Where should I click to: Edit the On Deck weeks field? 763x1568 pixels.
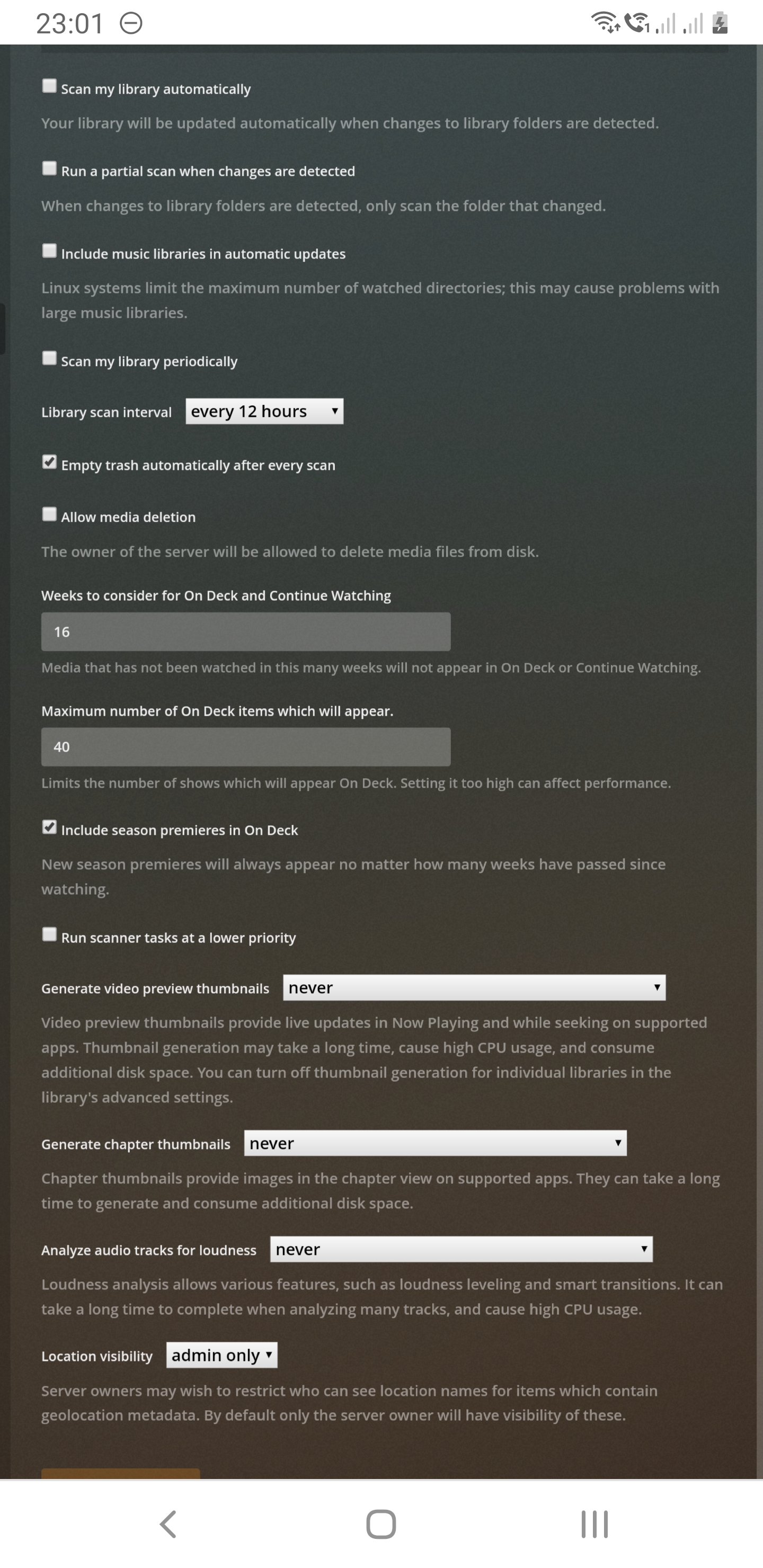246,632
